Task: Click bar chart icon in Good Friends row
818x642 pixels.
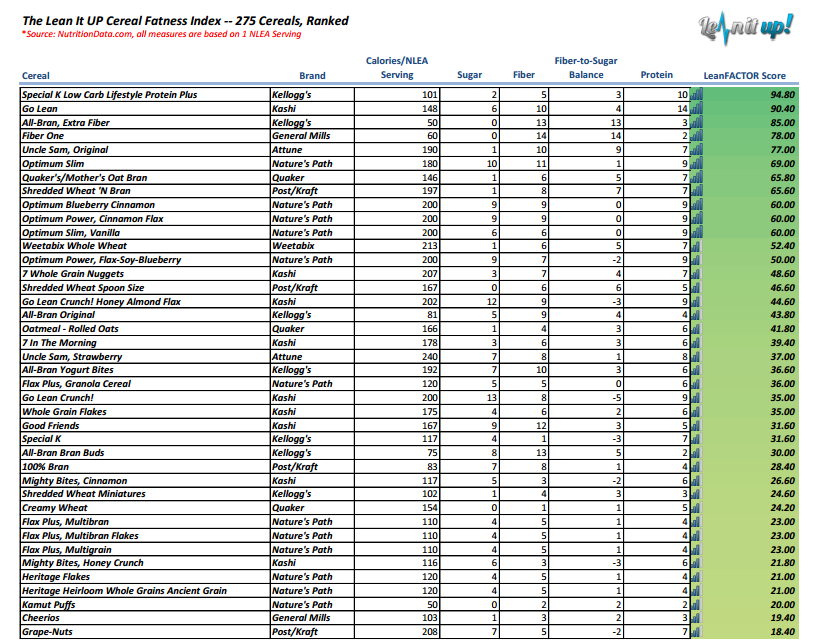Action: click(x=695, y=426)
